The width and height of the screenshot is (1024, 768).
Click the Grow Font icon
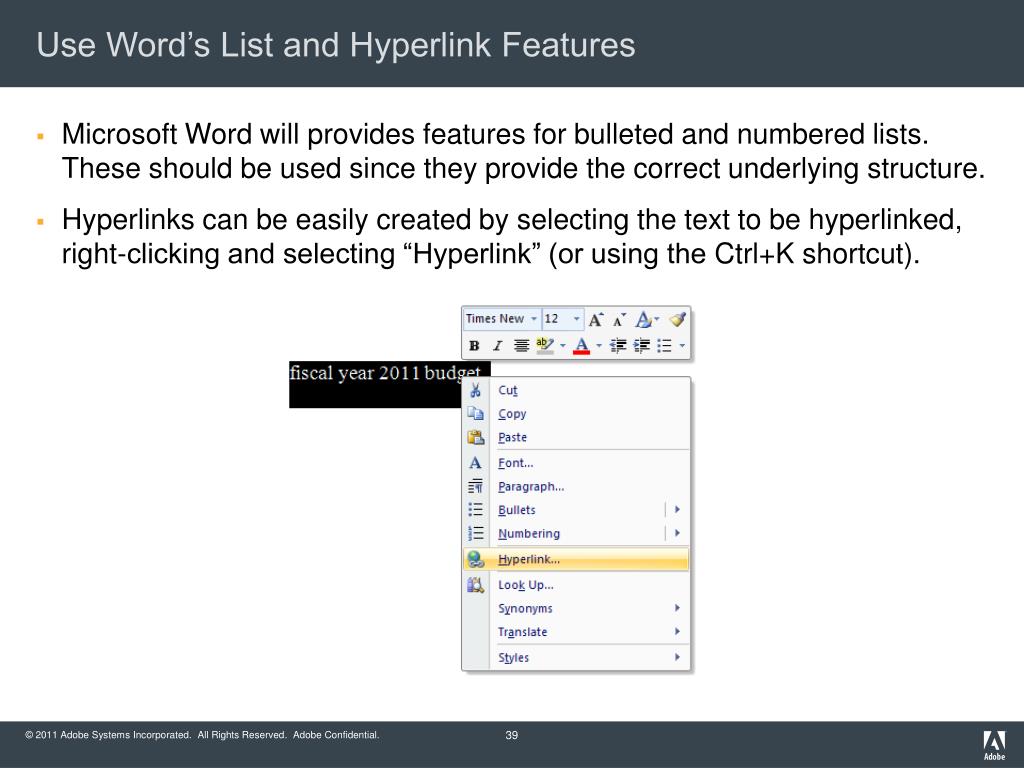click(596, 320)
